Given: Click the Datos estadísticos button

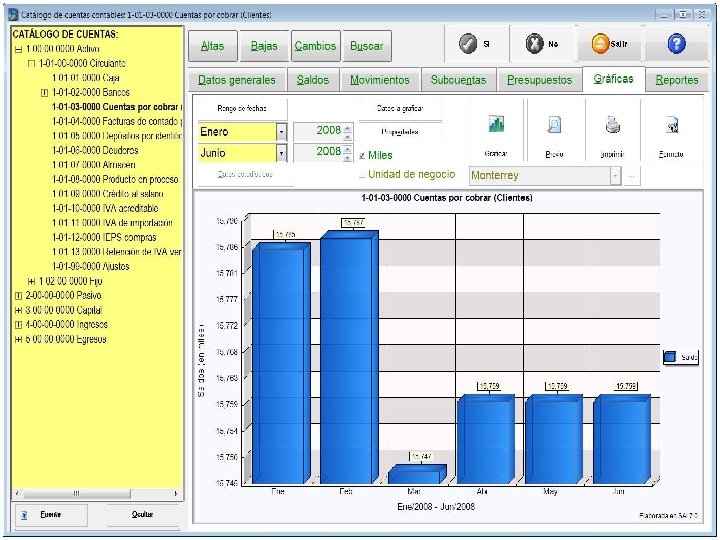Looking at the screenshot, I should (245, 174).
